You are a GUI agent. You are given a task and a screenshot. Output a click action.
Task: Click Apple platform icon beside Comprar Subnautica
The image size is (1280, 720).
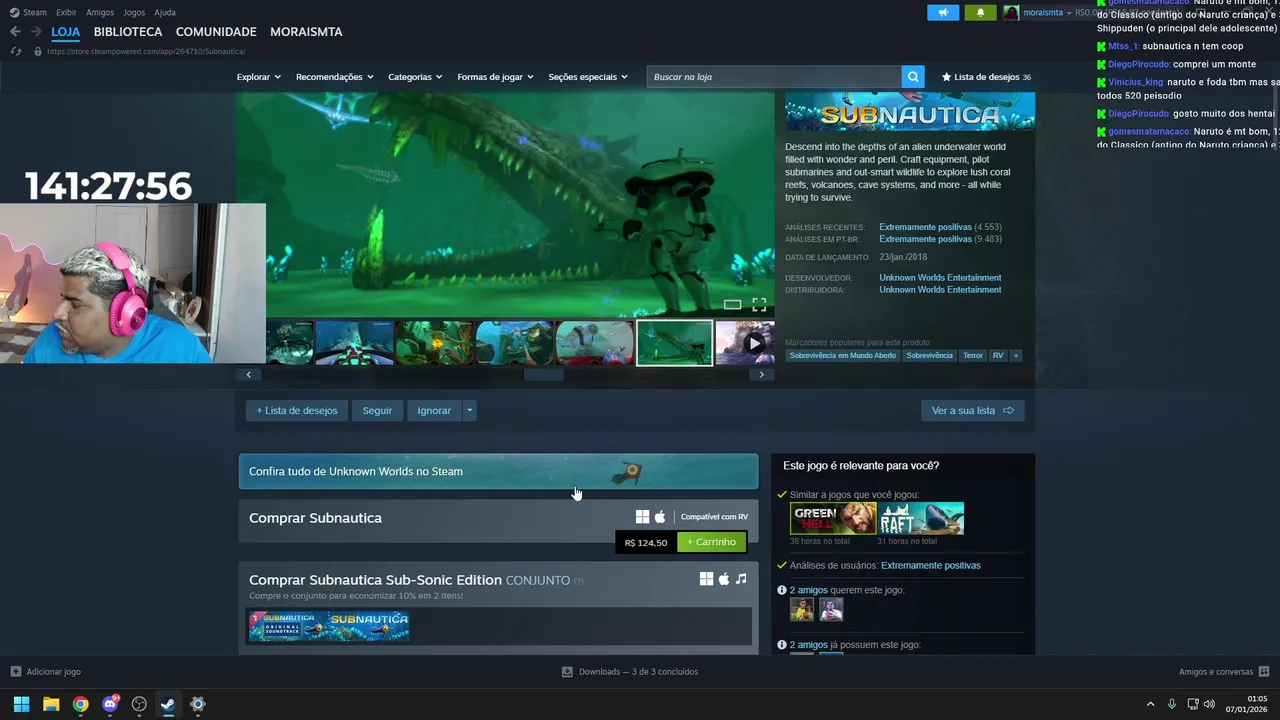click(660, 517)
